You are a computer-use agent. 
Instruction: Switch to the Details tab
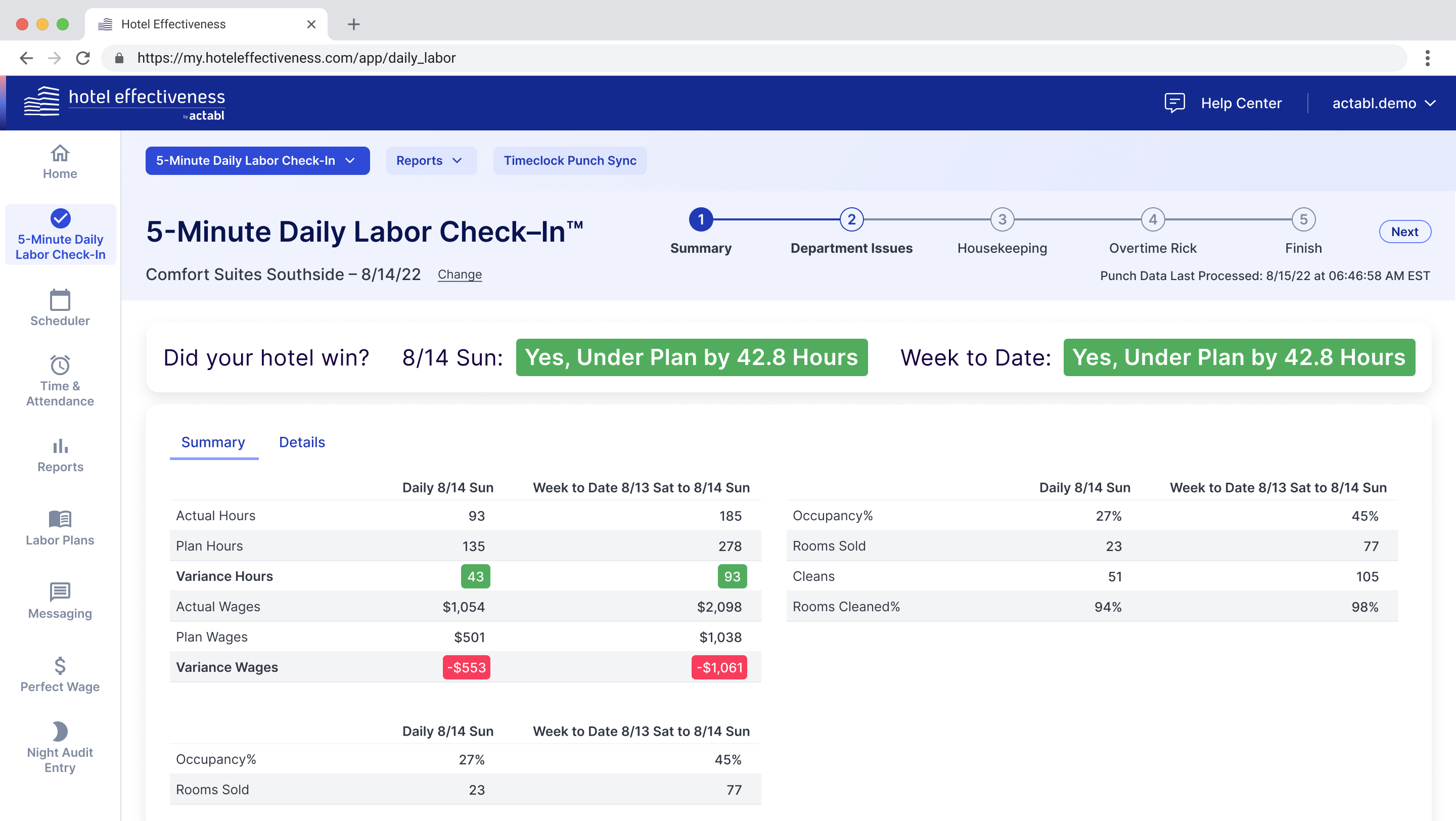(x=301, y=442)
